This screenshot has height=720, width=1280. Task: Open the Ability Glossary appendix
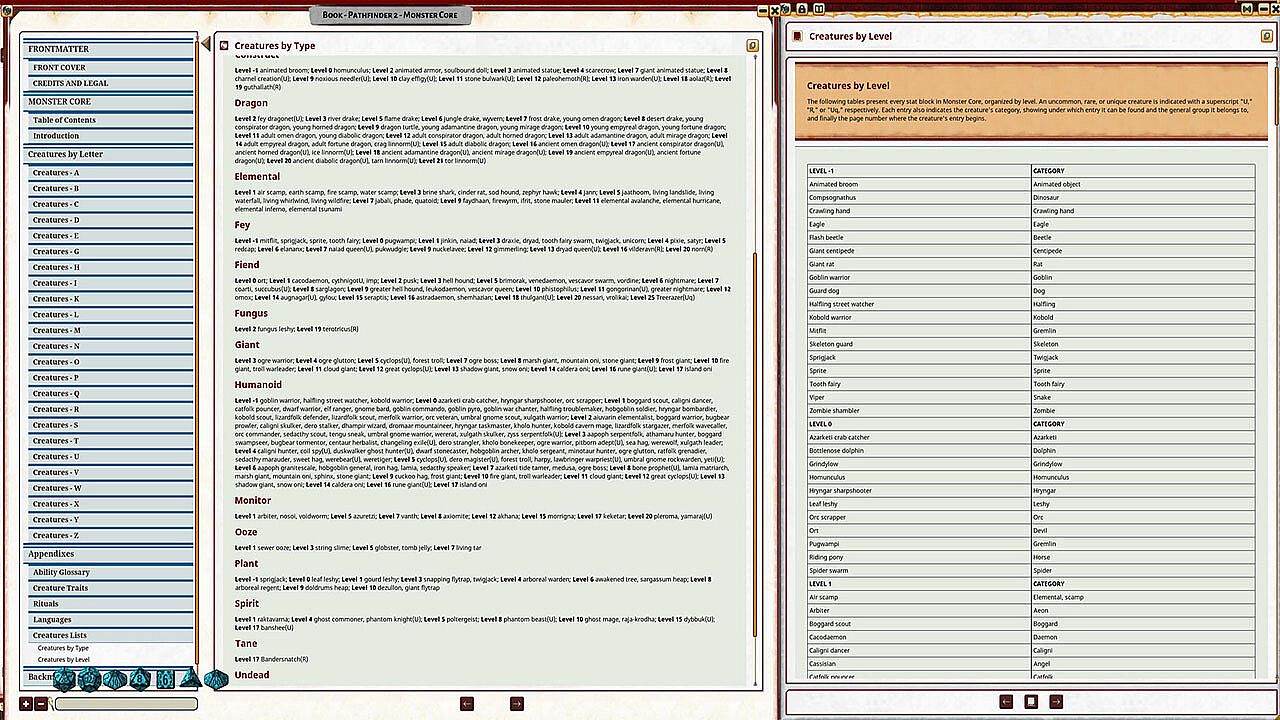(x=110, y=573)
